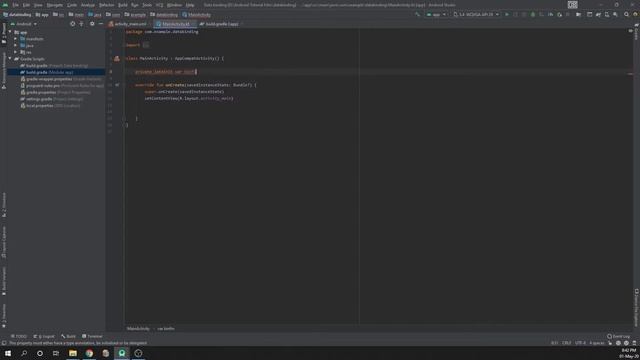Select build.gradle (Module: app) file
The height and width of the screenshot is (360, 640).
(47, 72)
